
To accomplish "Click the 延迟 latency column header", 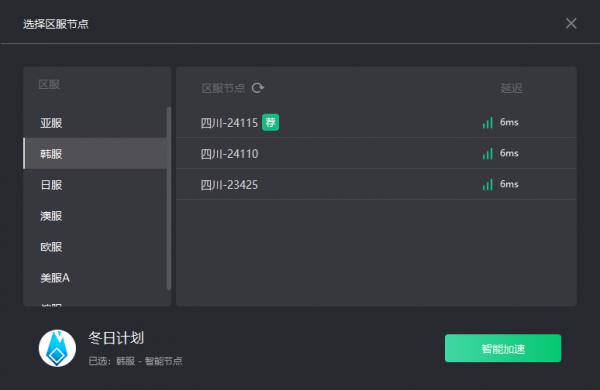I will click(511, 88).
